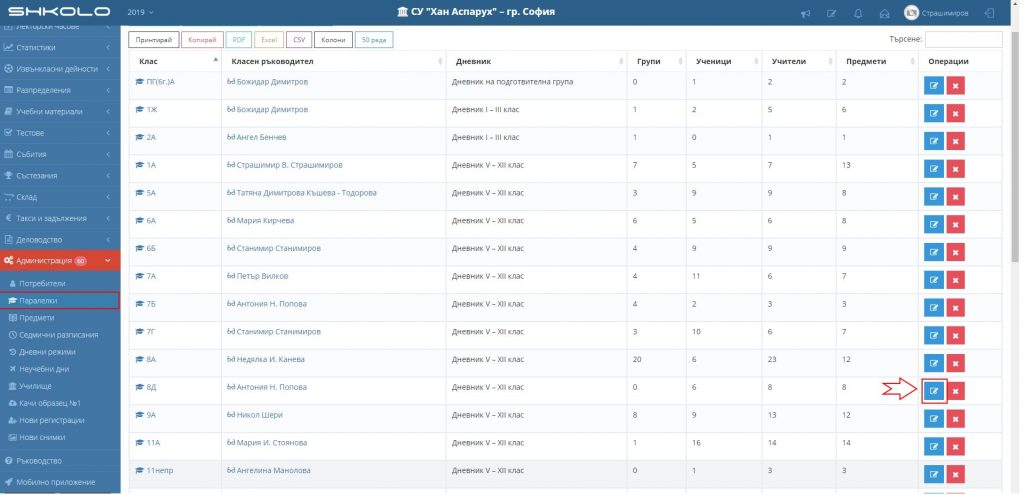Delete class 7Б

pos(955,308)
